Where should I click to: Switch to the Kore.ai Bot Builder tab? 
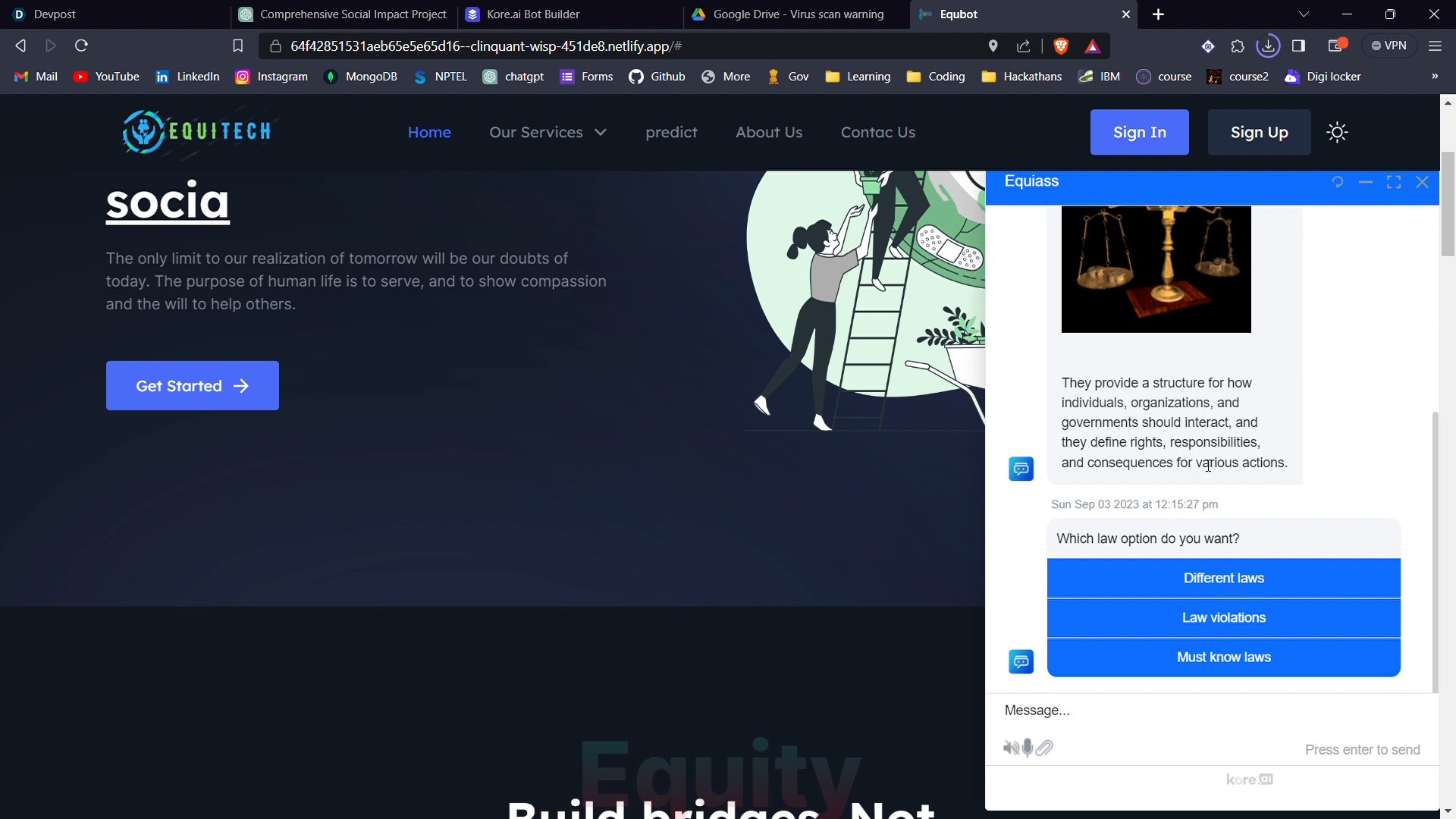pos(533,14)
